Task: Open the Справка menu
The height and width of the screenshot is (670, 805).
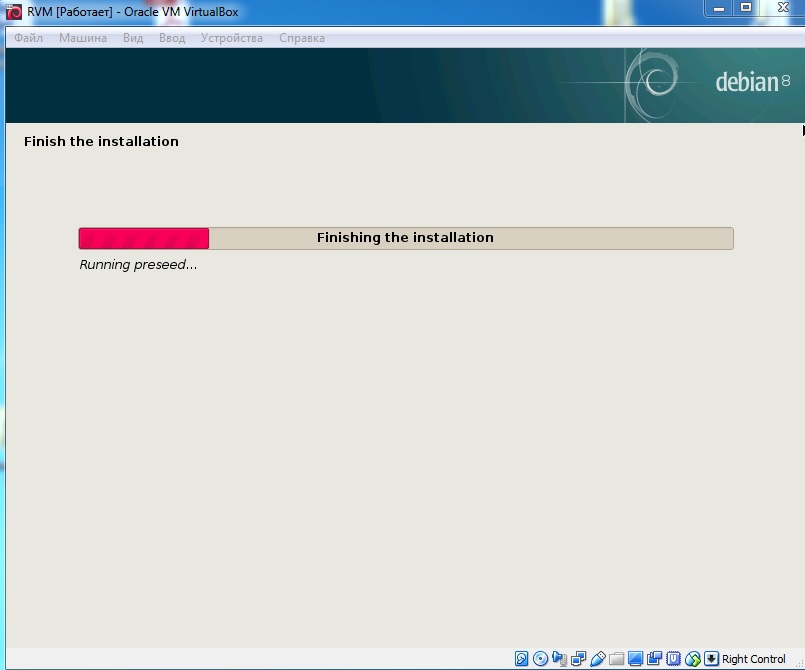Action: point(301,38)
